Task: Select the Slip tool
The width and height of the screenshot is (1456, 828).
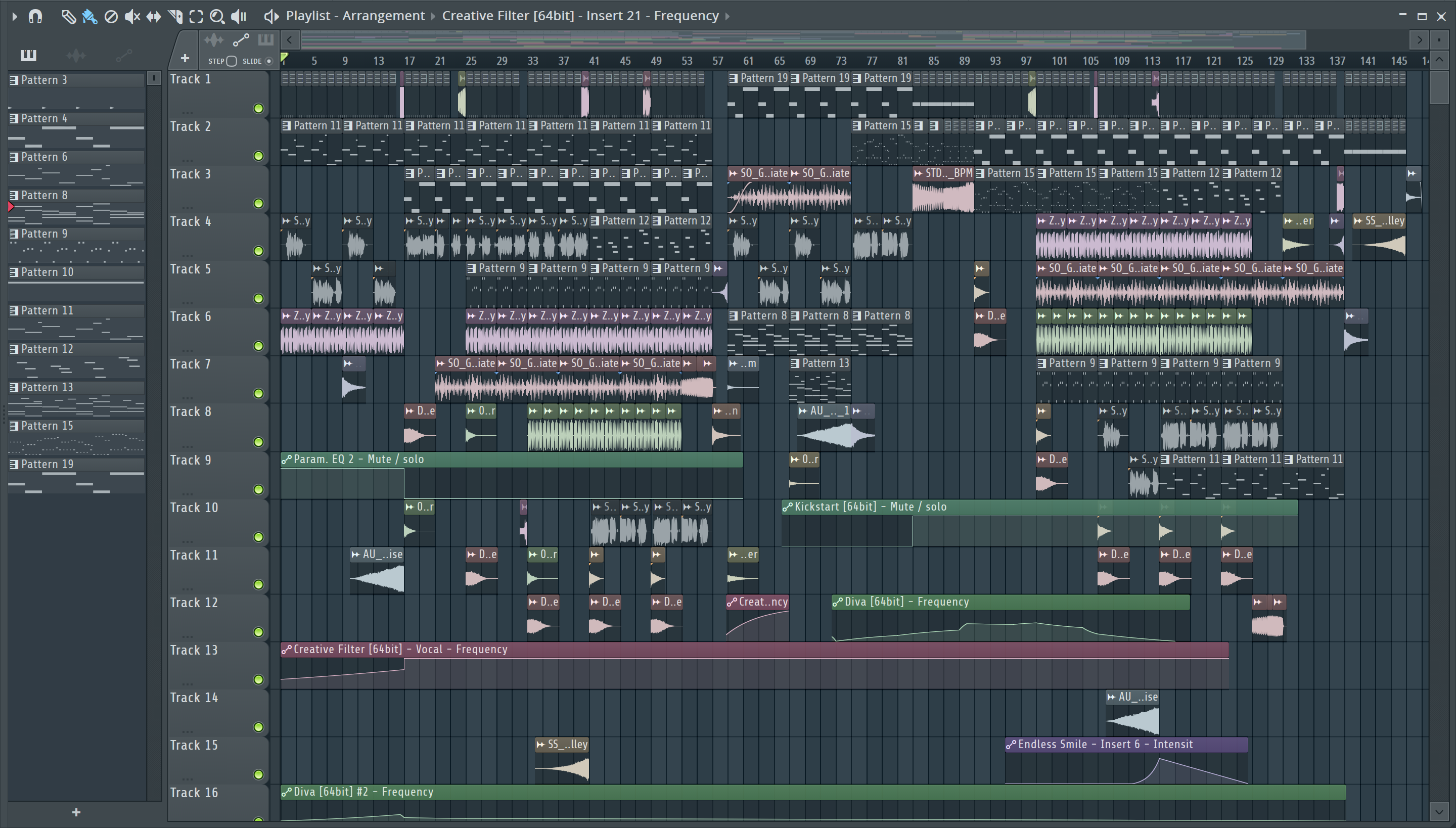Action: pyautogui.click(x=153, y=17)
